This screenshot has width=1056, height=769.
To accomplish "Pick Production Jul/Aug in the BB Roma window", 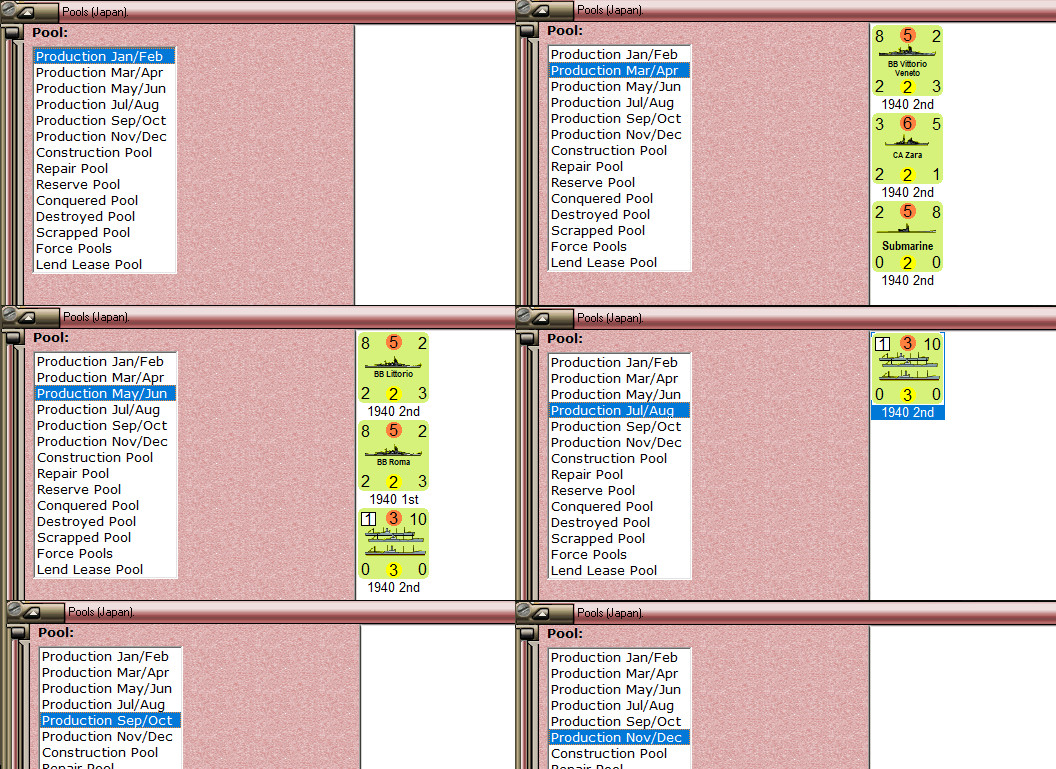I will (x=106, y=409).
